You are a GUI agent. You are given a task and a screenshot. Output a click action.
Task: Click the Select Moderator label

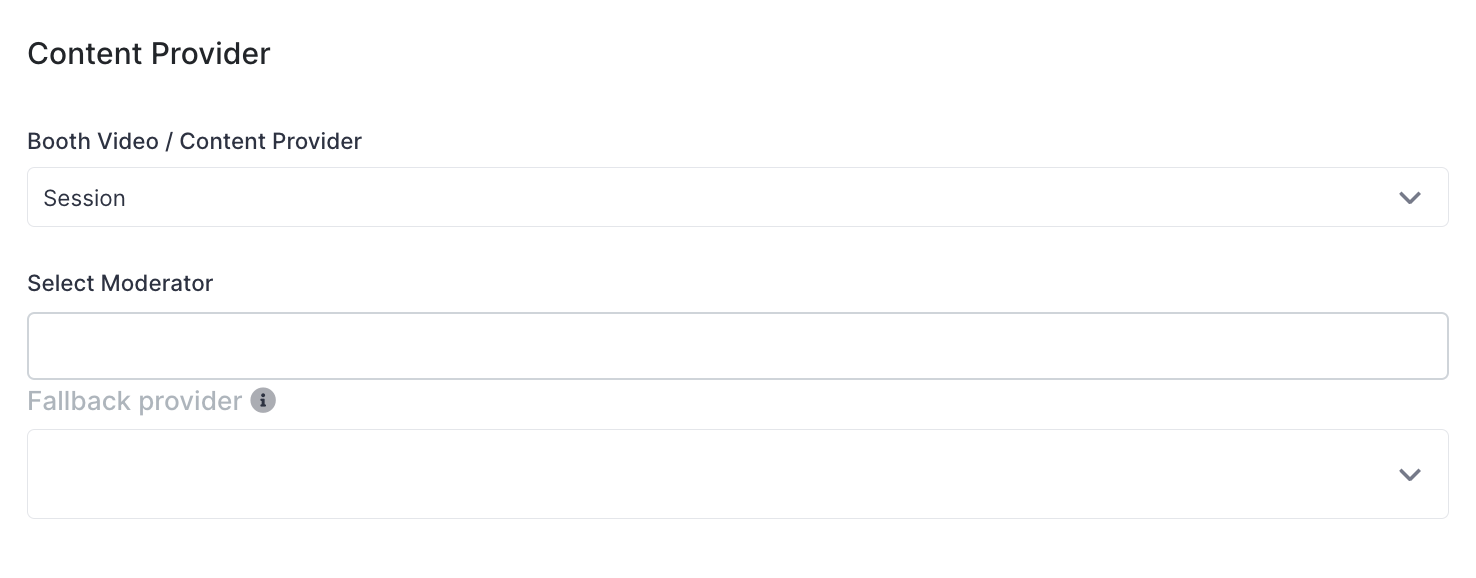coord(121,283)
